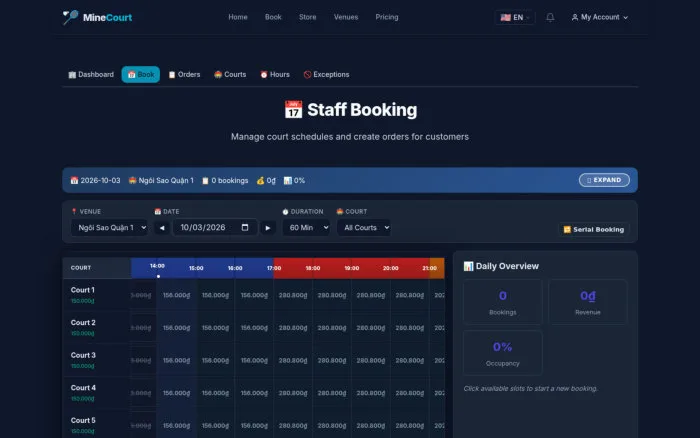Open the All Courts dropdown
The height and width of the screenshot is (438, 700).
click(364, 228)
